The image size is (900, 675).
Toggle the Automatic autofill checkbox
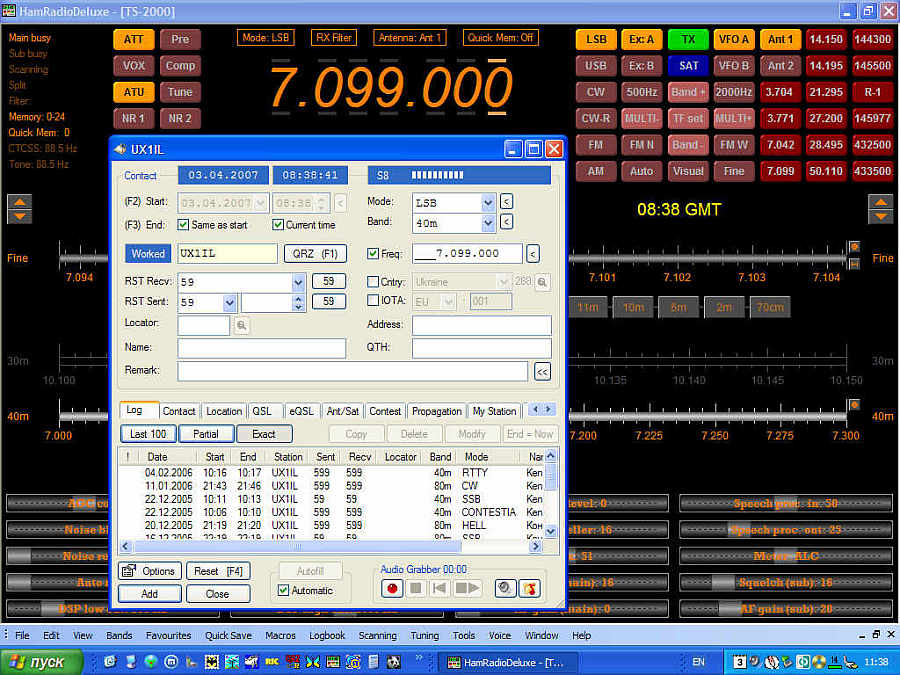pyautogui.click(x=283, y=590)
